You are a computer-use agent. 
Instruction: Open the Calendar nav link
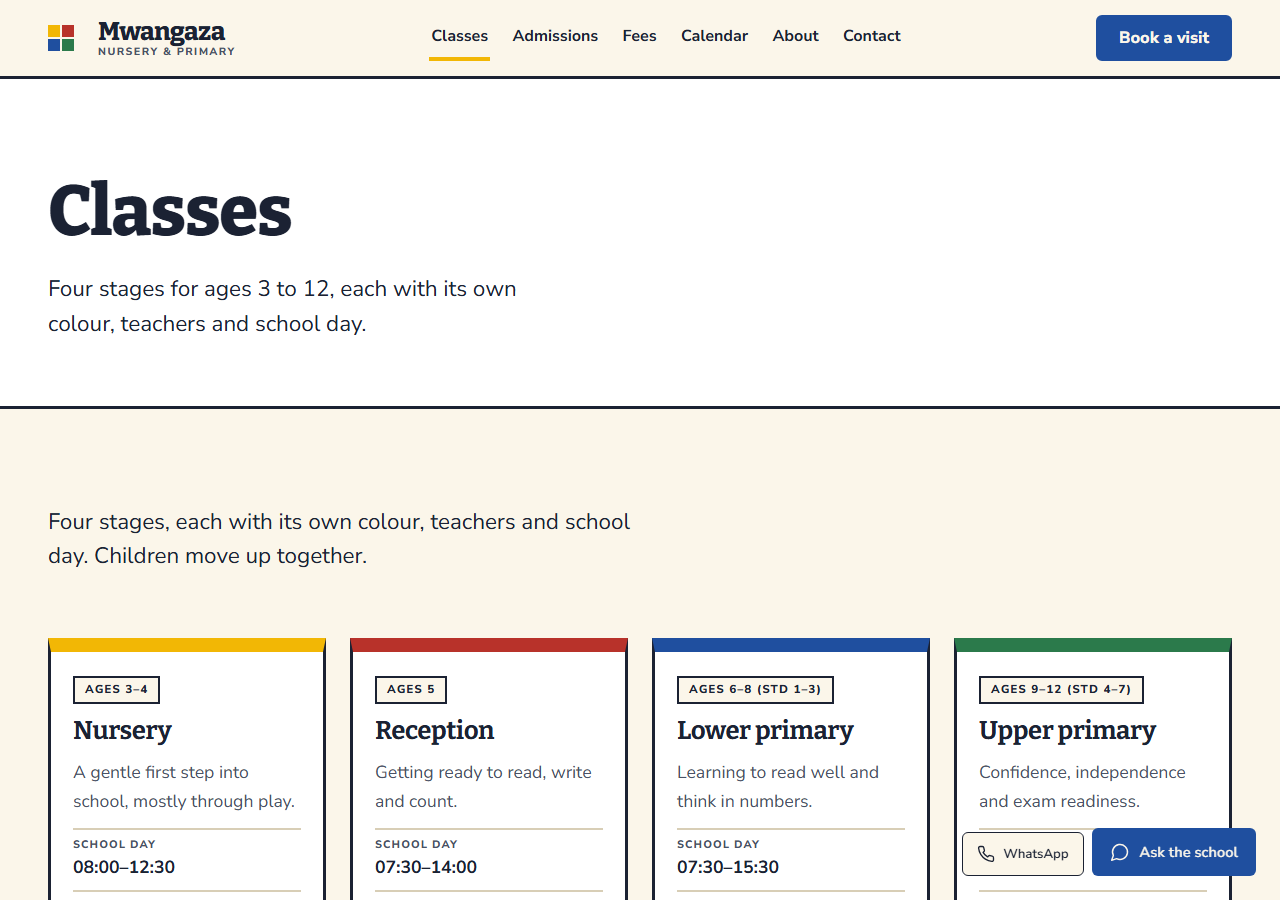714,36
